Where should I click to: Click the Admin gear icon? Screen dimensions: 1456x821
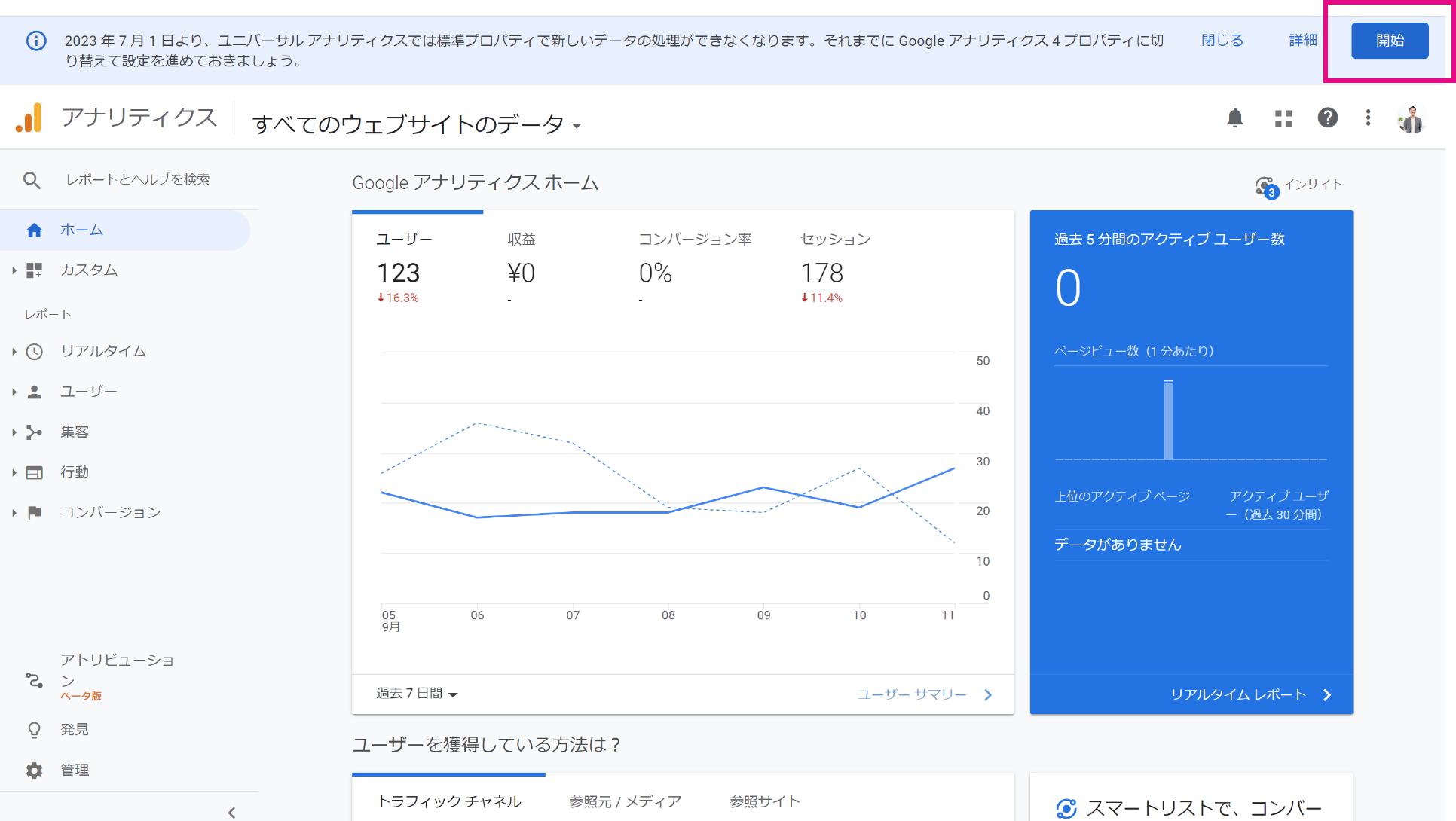[x=35, y=770]
